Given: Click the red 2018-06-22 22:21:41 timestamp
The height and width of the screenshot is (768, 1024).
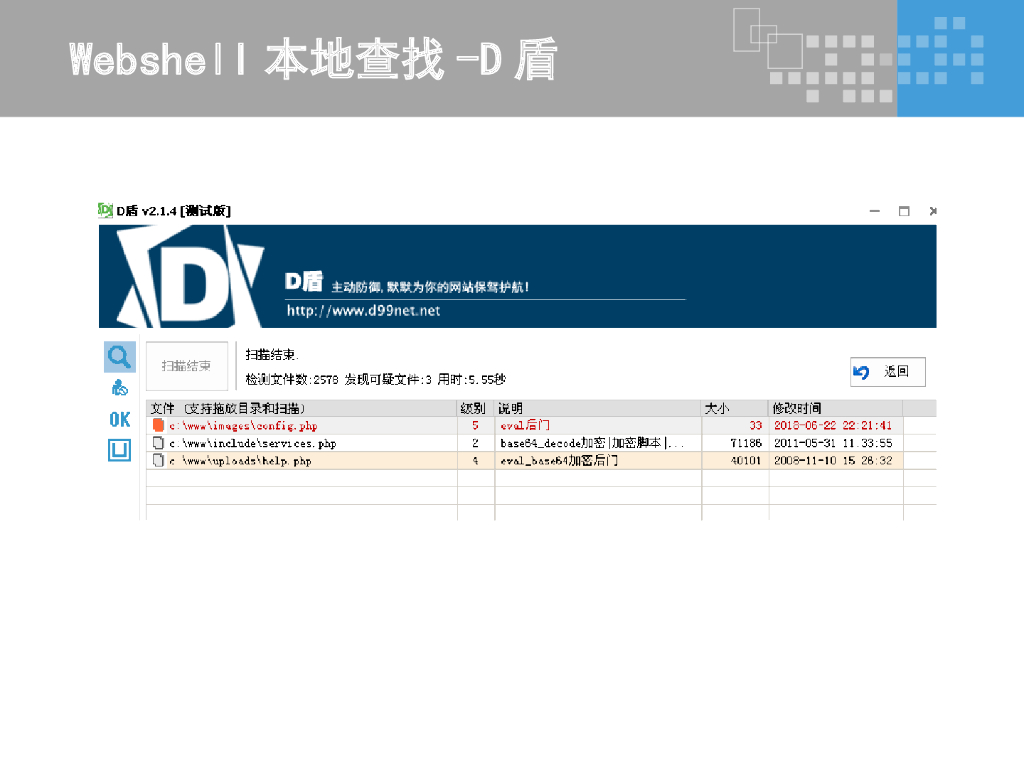Looking at the screenshot, I should pos(833,425).
